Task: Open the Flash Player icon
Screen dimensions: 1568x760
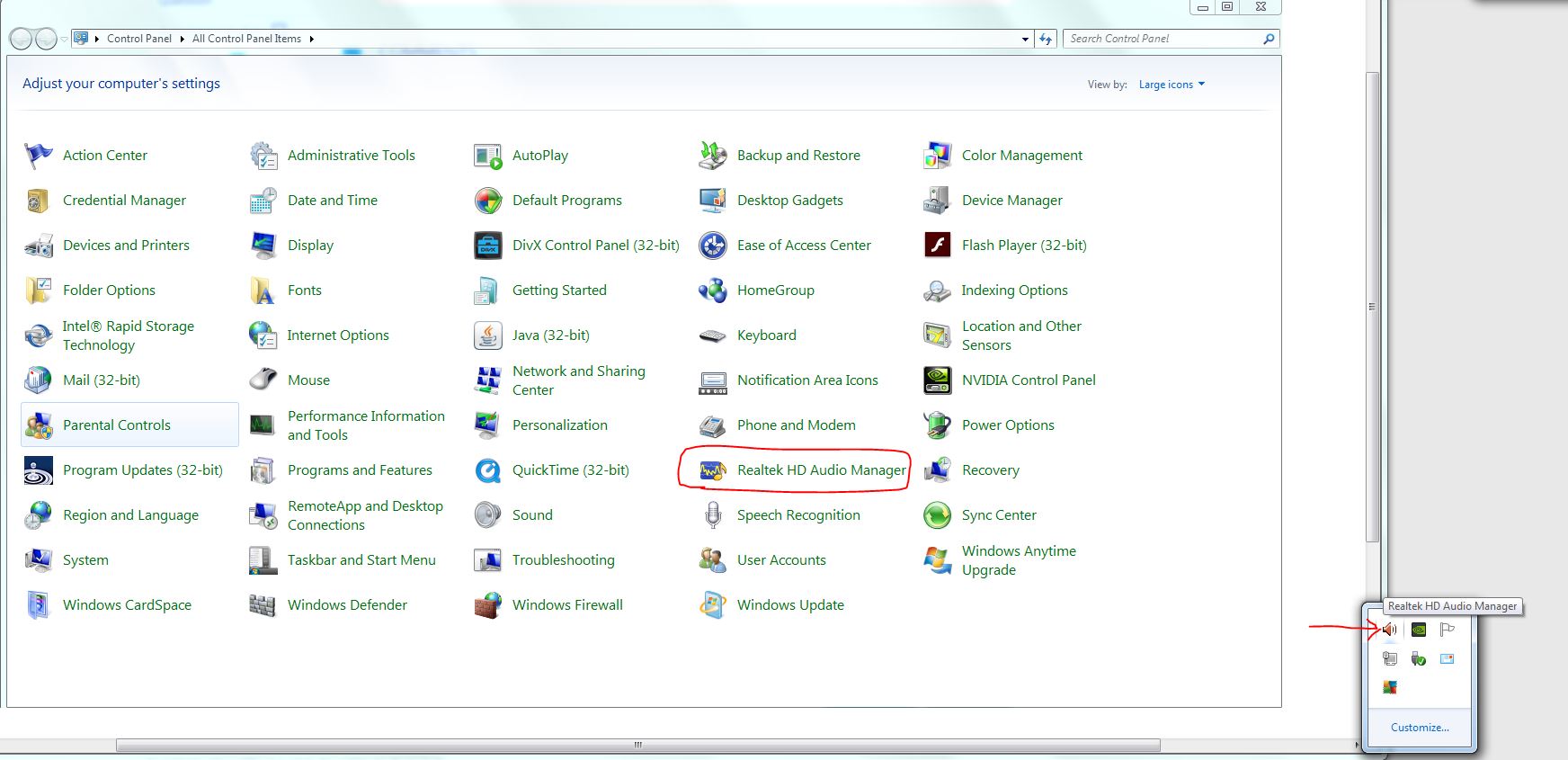Action: pyautogui.click(x=937, y=246)
